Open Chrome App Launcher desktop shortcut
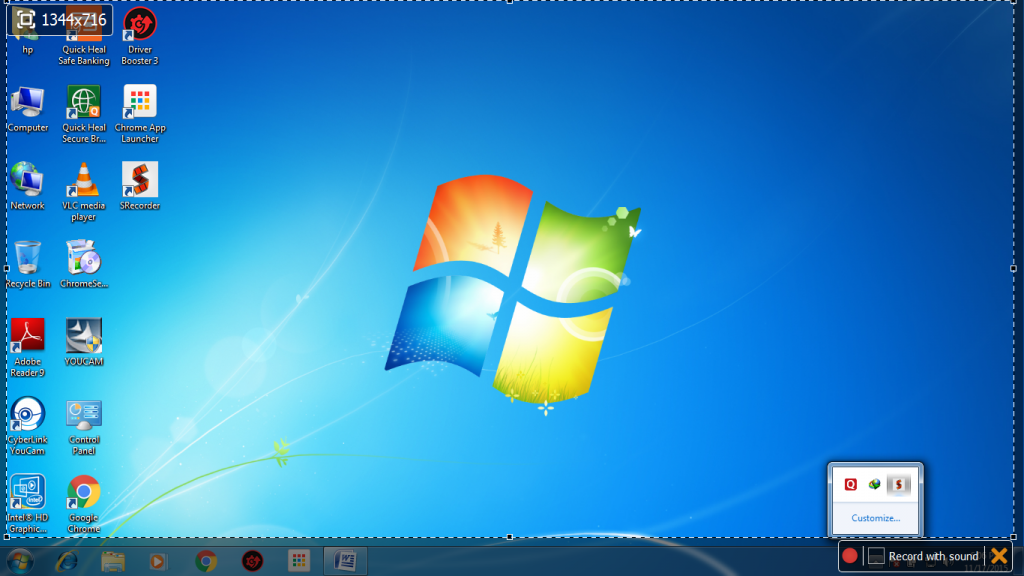The image size is (1024, 576). [140, 114]
